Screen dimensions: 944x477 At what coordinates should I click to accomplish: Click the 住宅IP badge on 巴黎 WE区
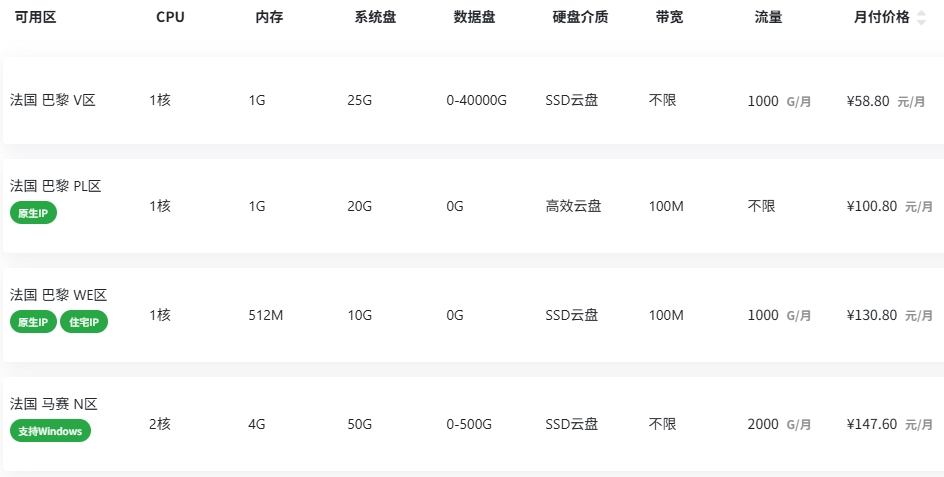(x=84, y=322)
